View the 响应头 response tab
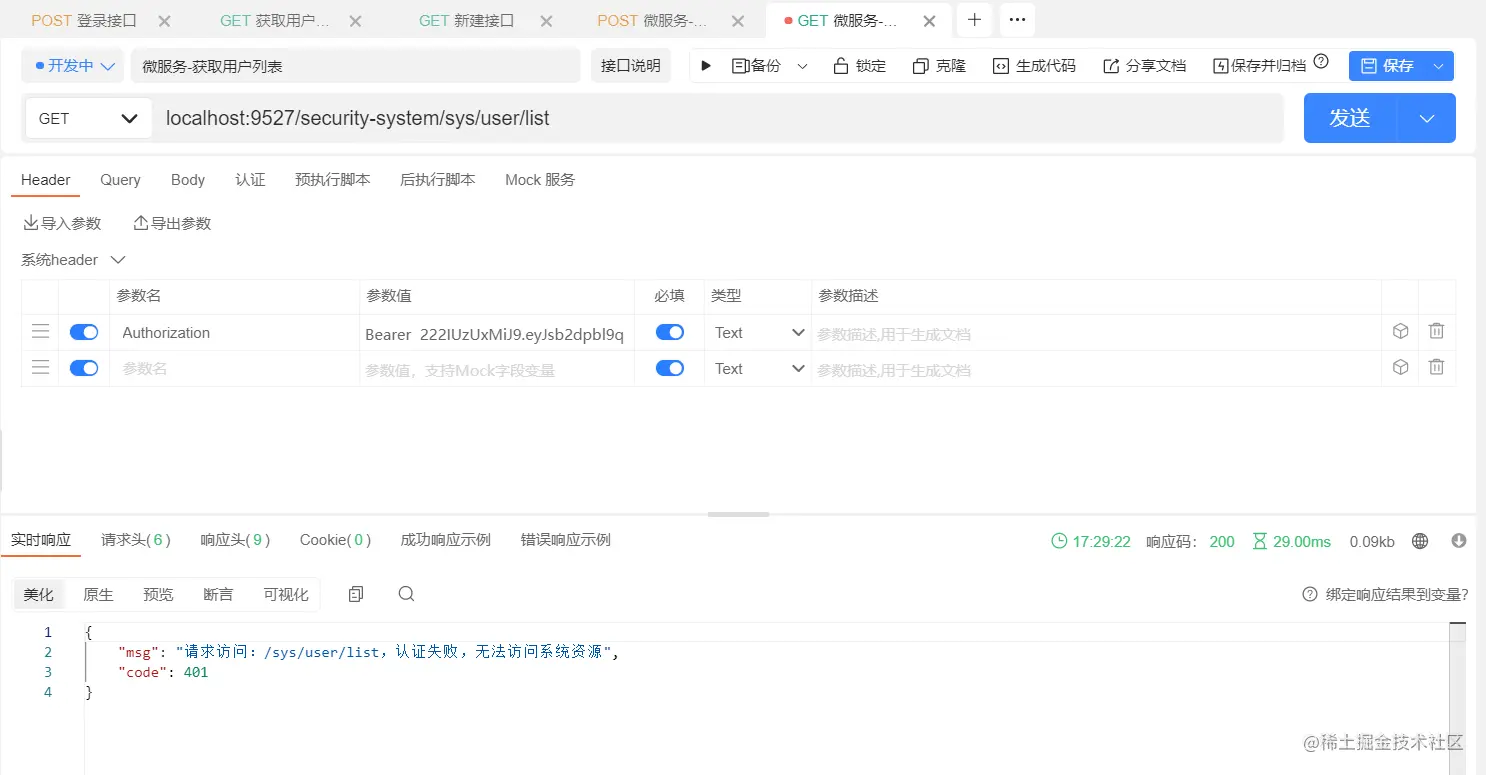Screen dimensions: 1486x775 coord(235,540)
